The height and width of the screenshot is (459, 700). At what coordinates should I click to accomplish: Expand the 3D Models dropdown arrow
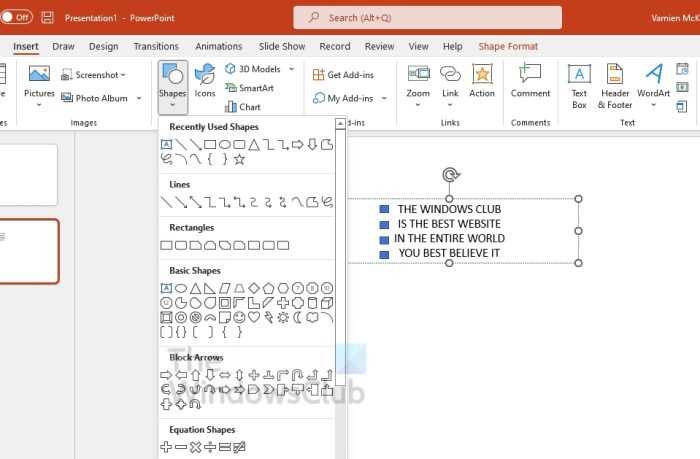tap(292, 69)
